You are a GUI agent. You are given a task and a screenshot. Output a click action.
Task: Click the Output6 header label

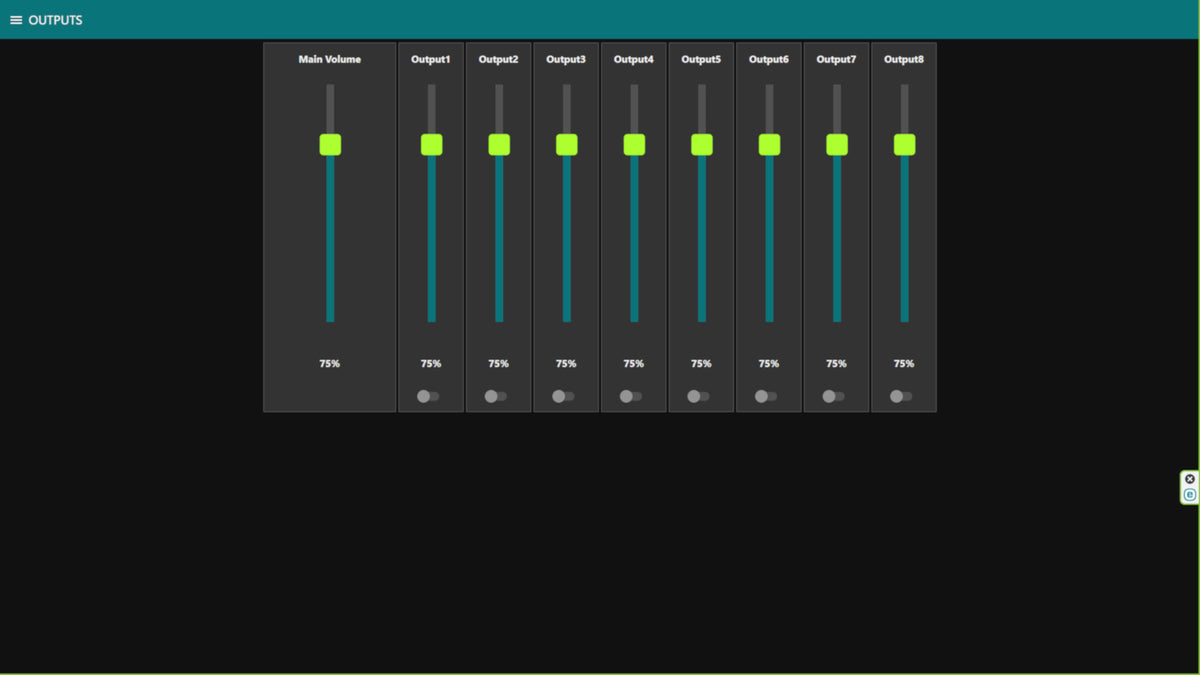coord(768,59)
